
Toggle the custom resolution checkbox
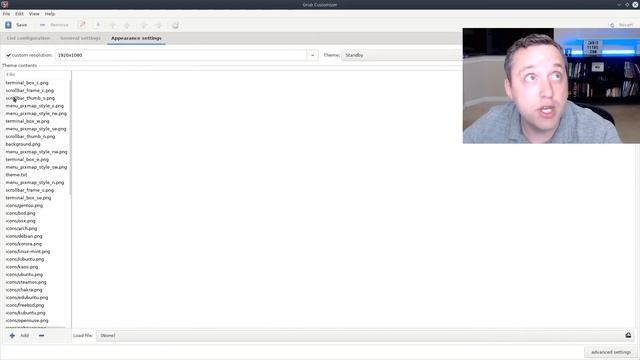coord(8,55)
